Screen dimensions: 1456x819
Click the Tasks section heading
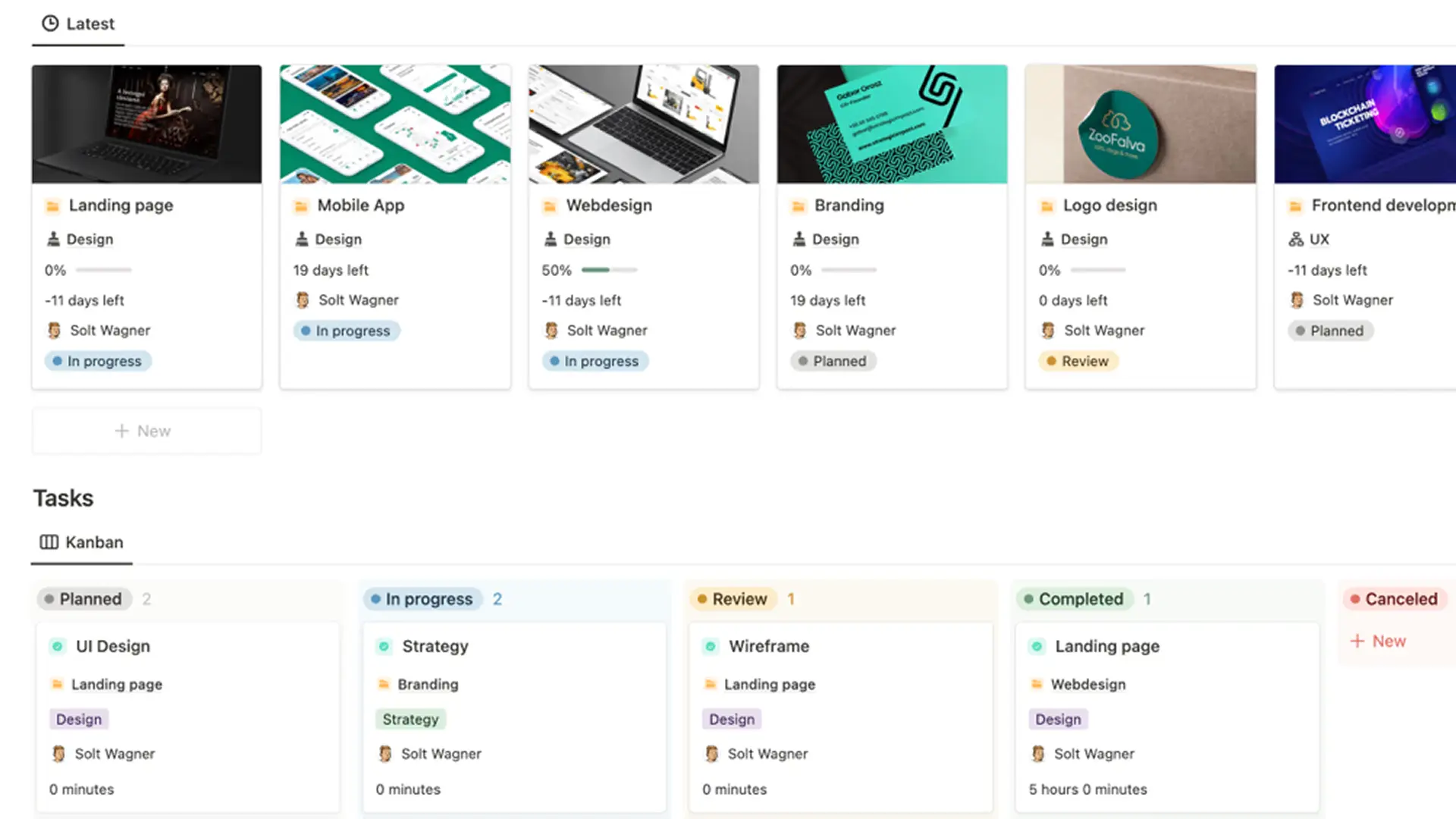pyautogui.click(x=63, y=498)
